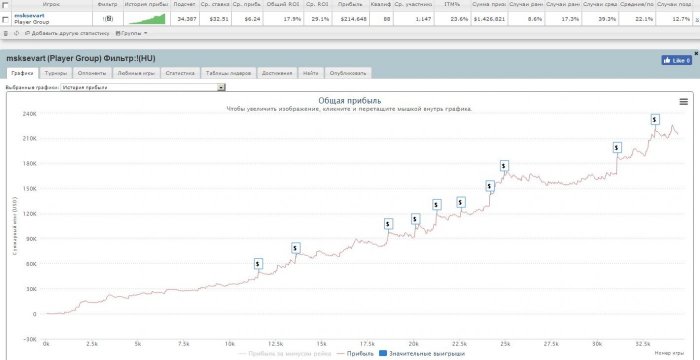Toggle the Прибыль за минусом рейка legend series

pos(285,354)
